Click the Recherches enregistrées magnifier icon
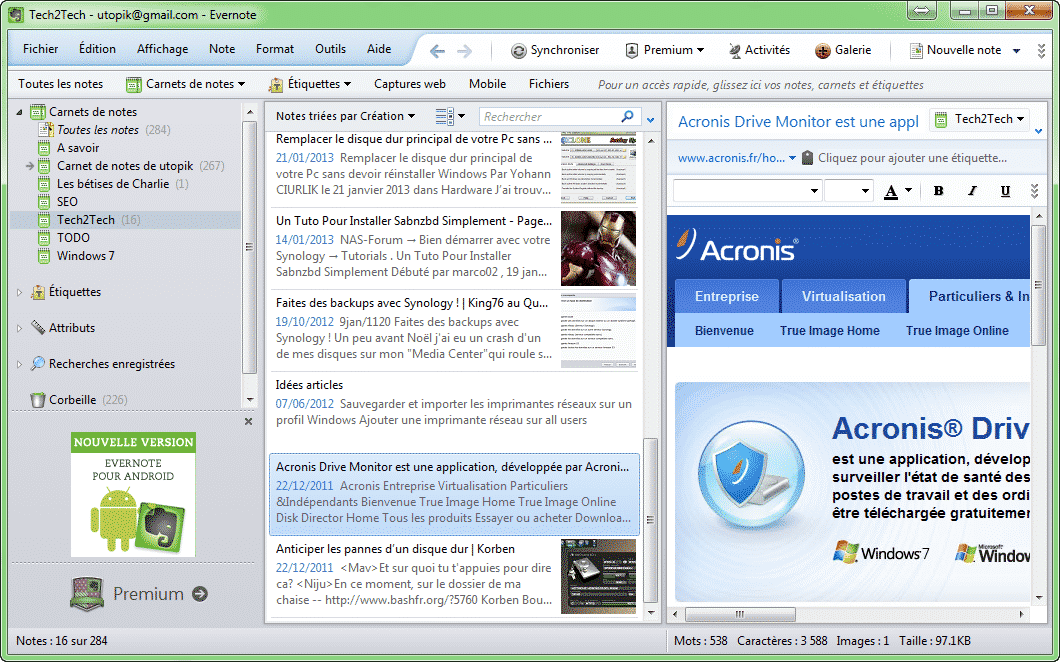The image size is (1060, 662). pyautogui.click(x=38, y=364)
